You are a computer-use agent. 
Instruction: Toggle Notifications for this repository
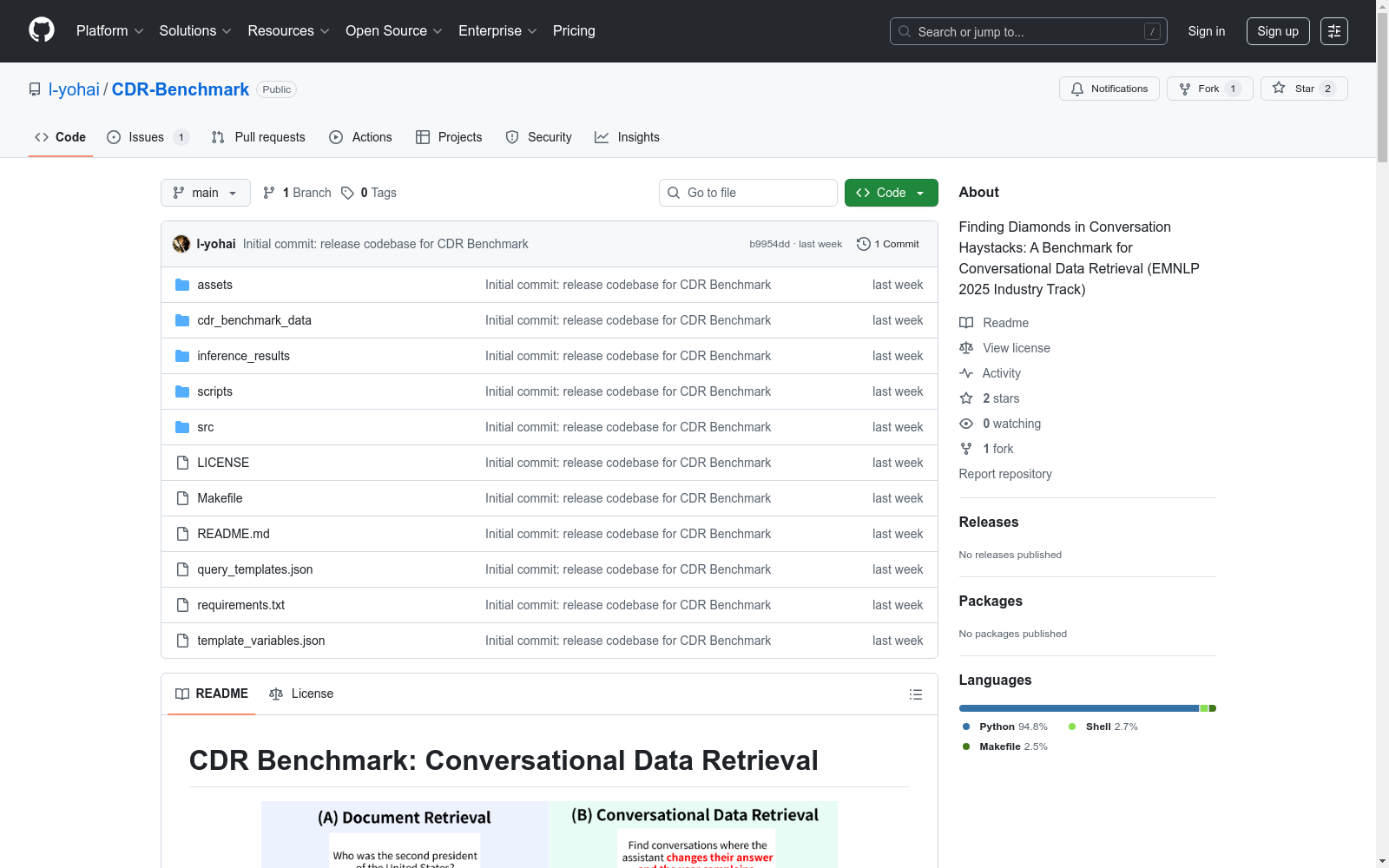click(x=1109, y=89)
